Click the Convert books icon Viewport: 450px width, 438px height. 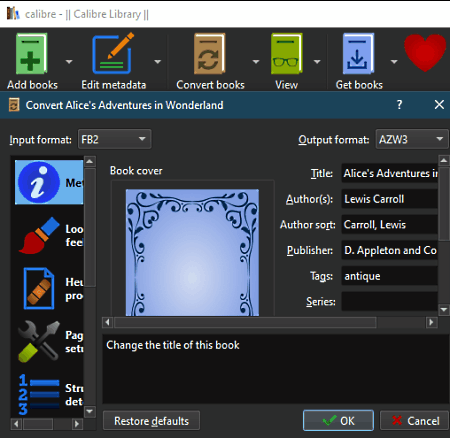pyautogui.click(x=210, y=54)
